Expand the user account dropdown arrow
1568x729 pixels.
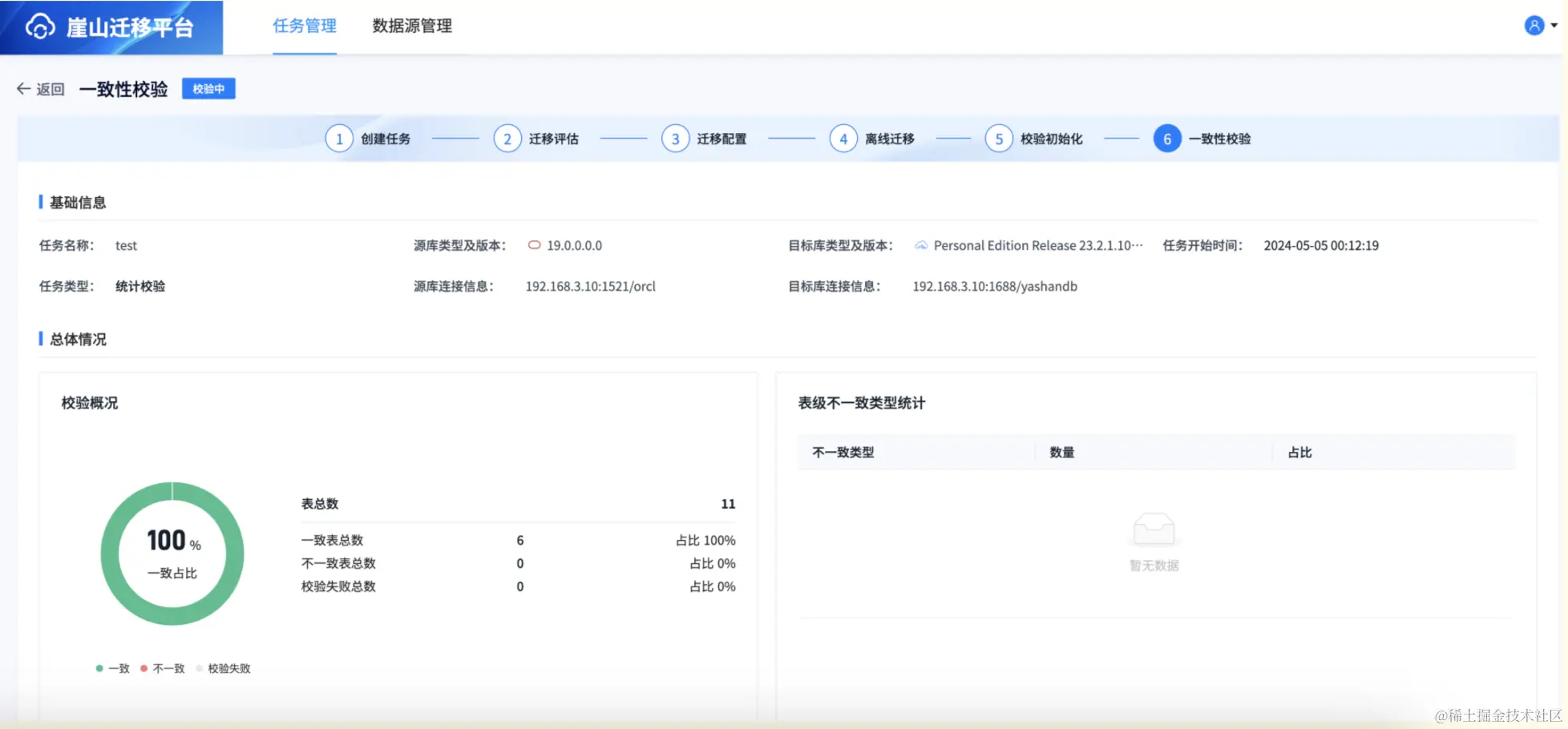point(1554,26)
